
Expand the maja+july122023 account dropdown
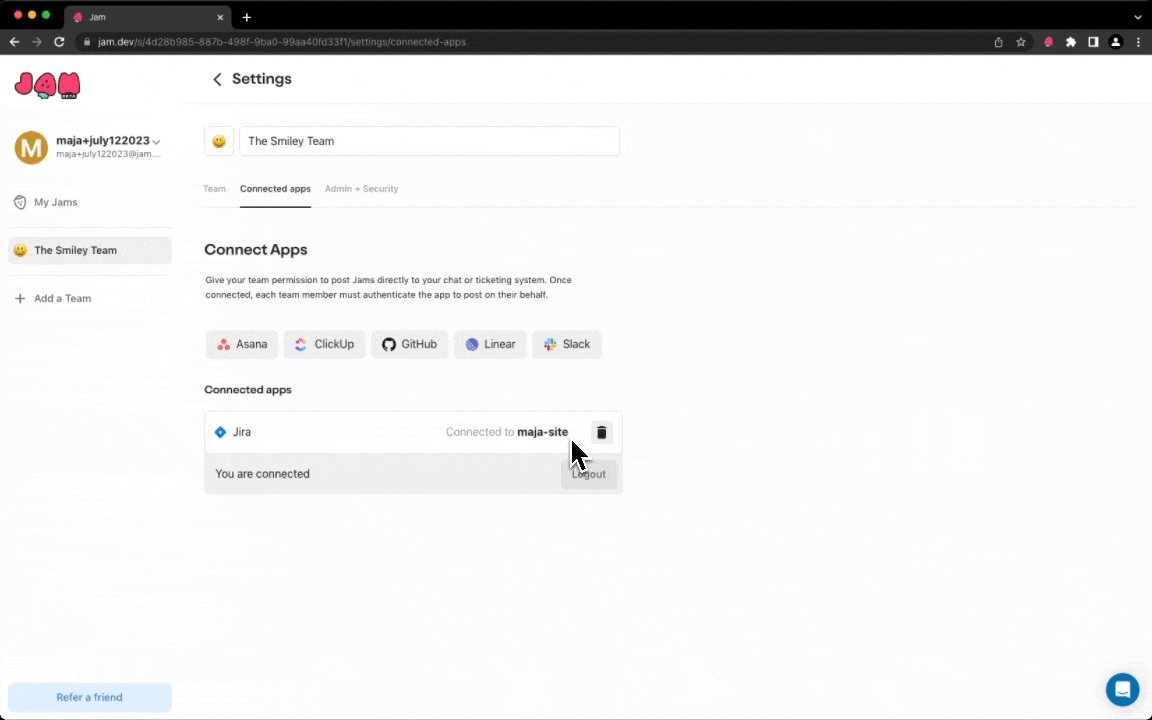(156, 142)
